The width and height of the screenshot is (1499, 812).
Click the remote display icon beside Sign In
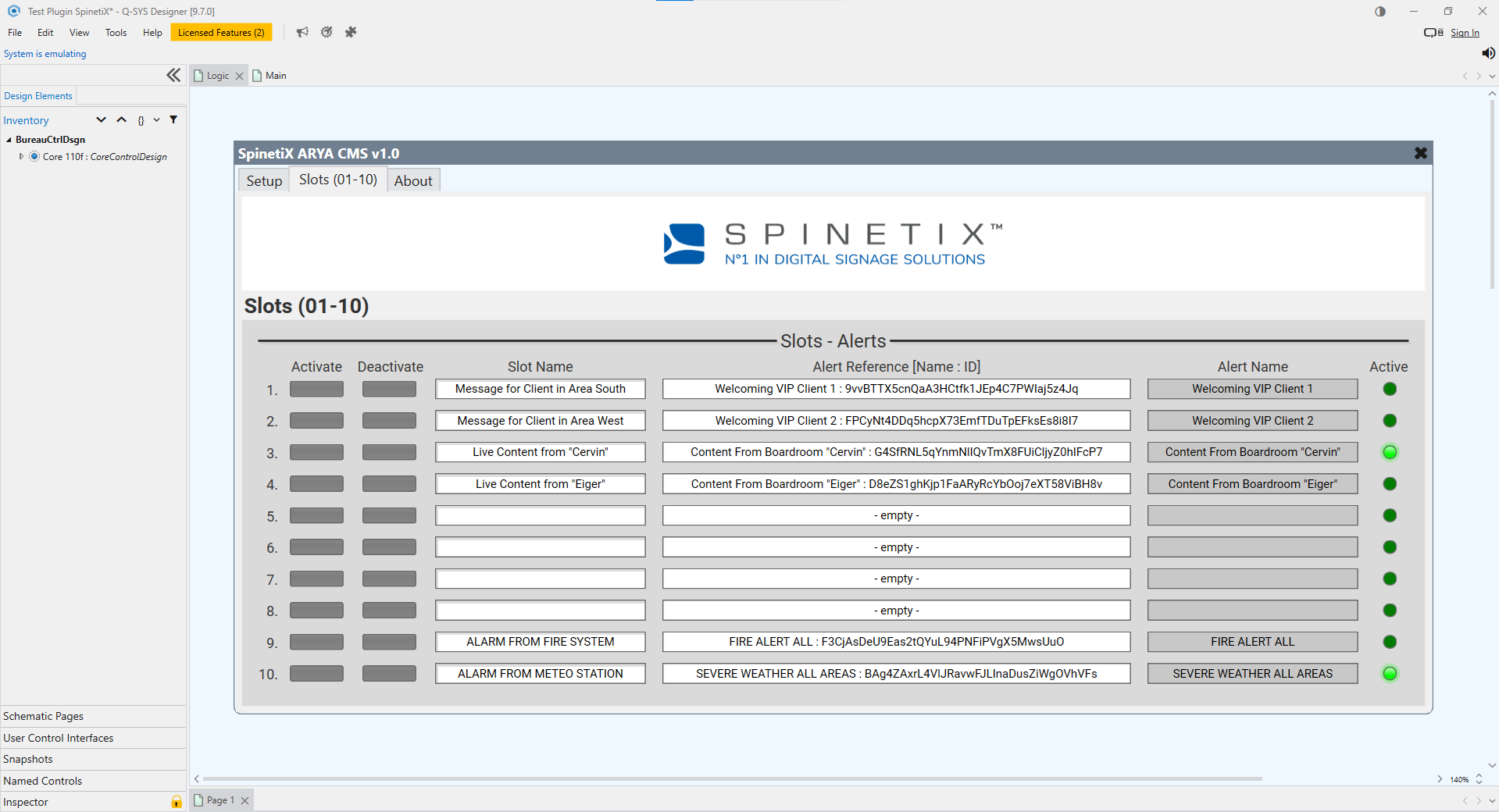coord(1433,33)
